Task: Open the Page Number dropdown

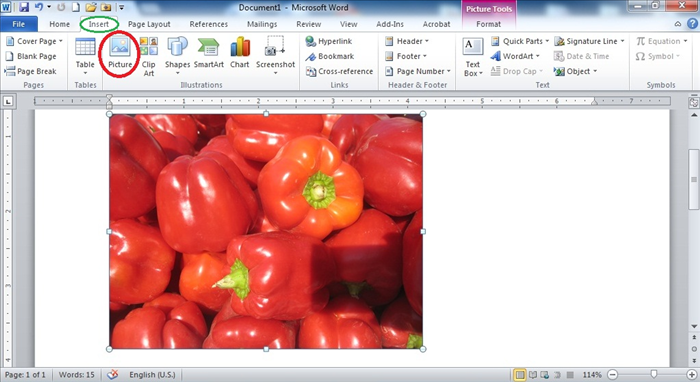Action: (418, 71)
